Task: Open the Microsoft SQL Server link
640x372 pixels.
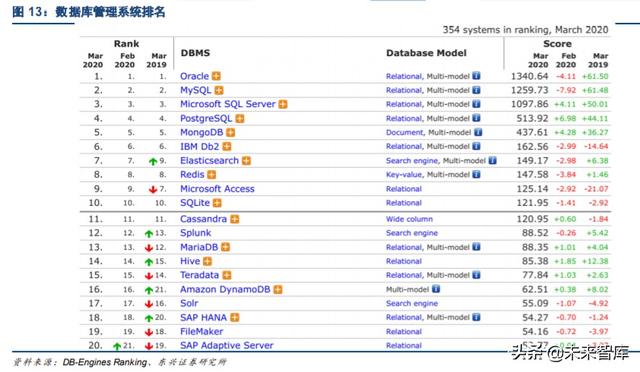Action: [x=228, y=104]
